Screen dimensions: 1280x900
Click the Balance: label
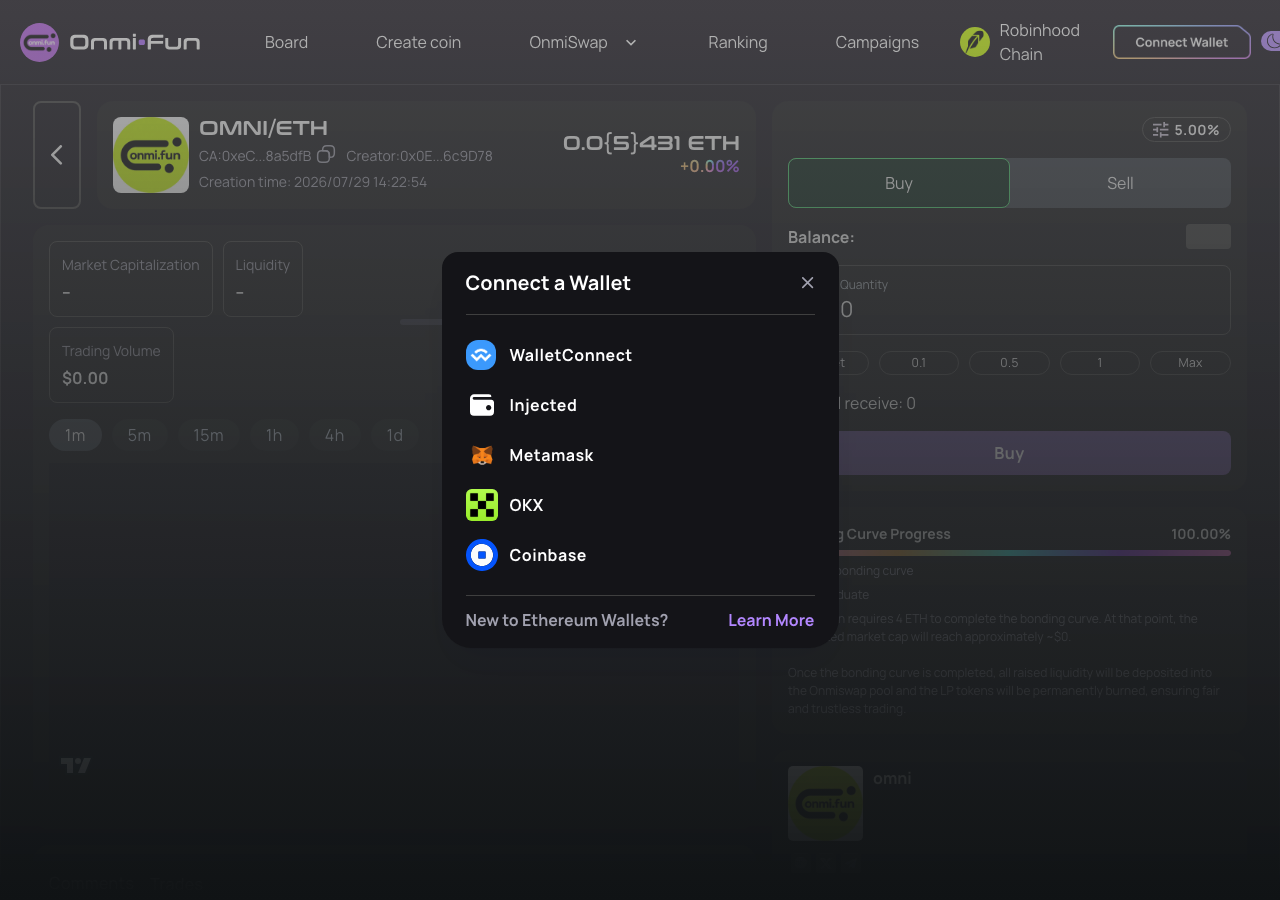(821, 237)
